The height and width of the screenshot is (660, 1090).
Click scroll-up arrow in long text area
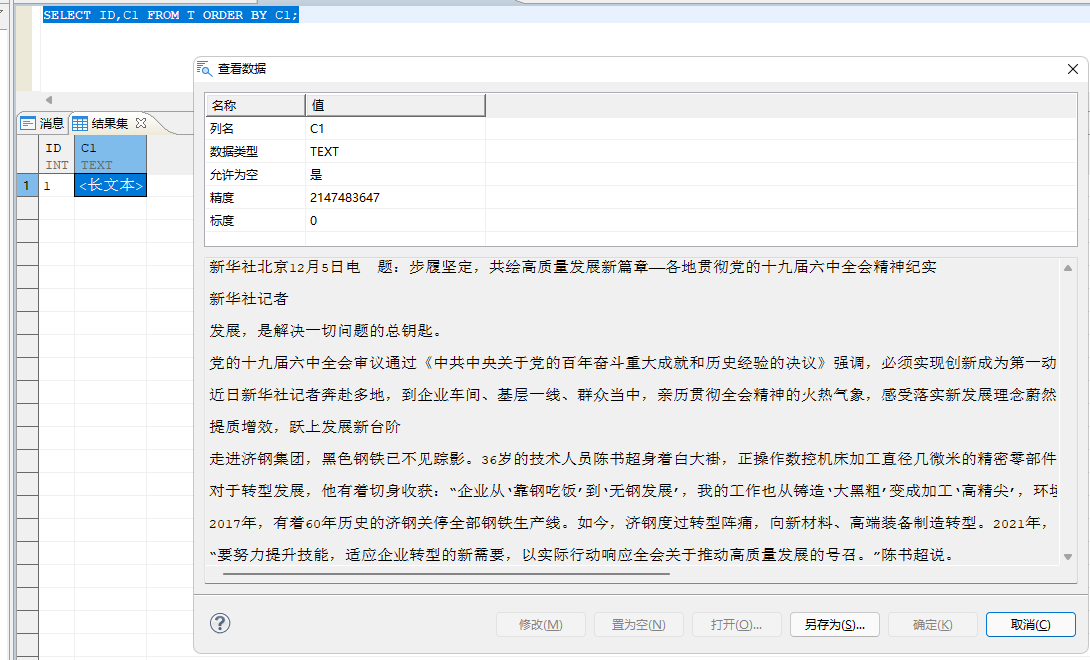point(1068,268)
